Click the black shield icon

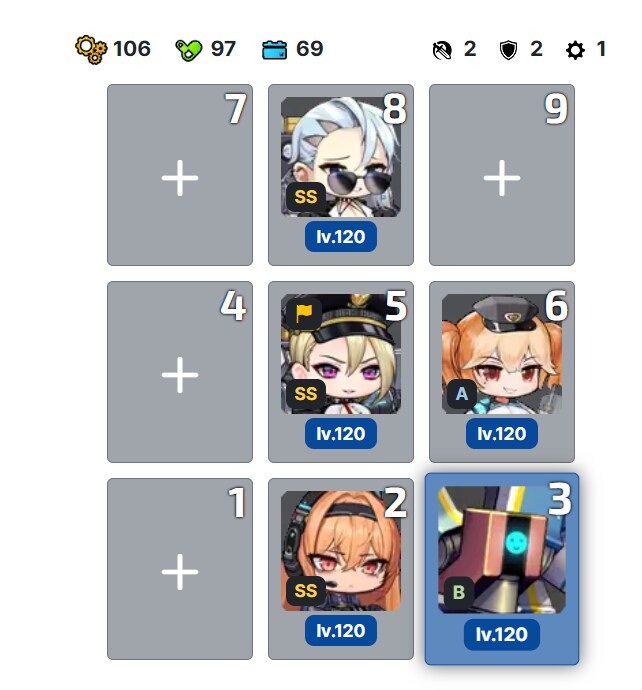(x=508, y=50)
